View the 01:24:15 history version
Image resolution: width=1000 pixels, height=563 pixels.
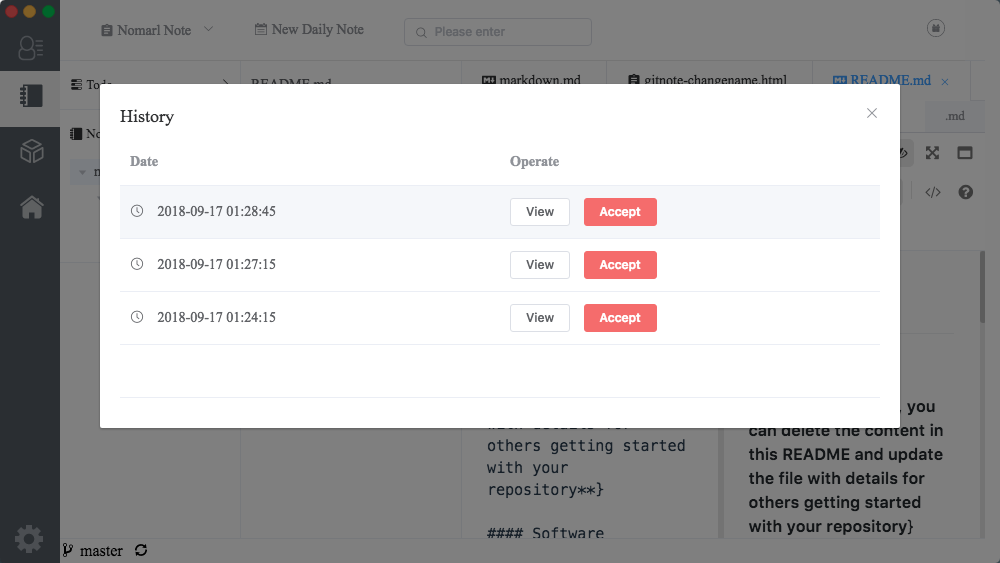click(539, 318)
